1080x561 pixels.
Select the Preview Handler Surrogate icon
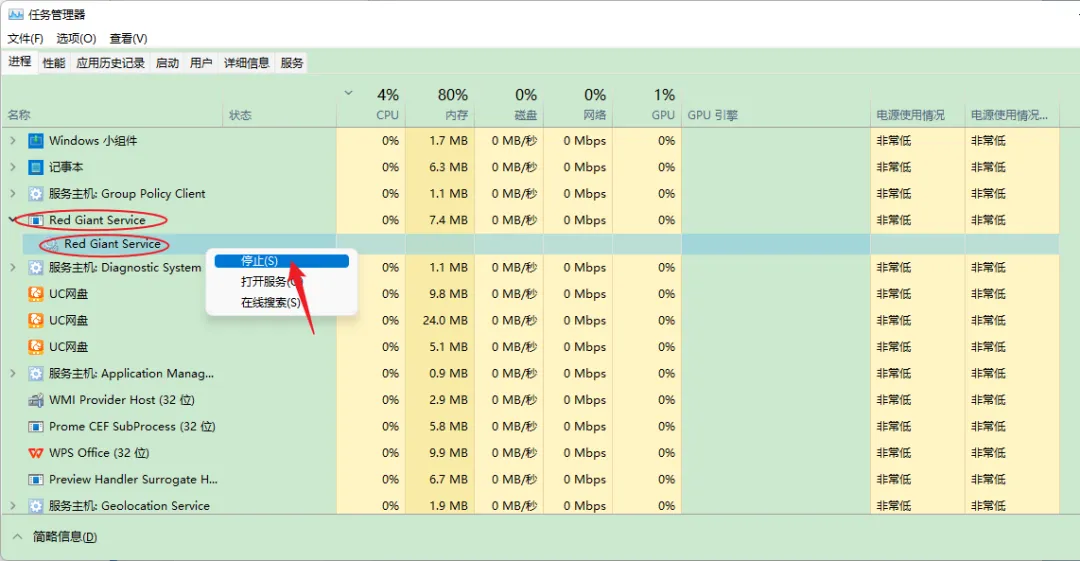click(x=36, y=480)
